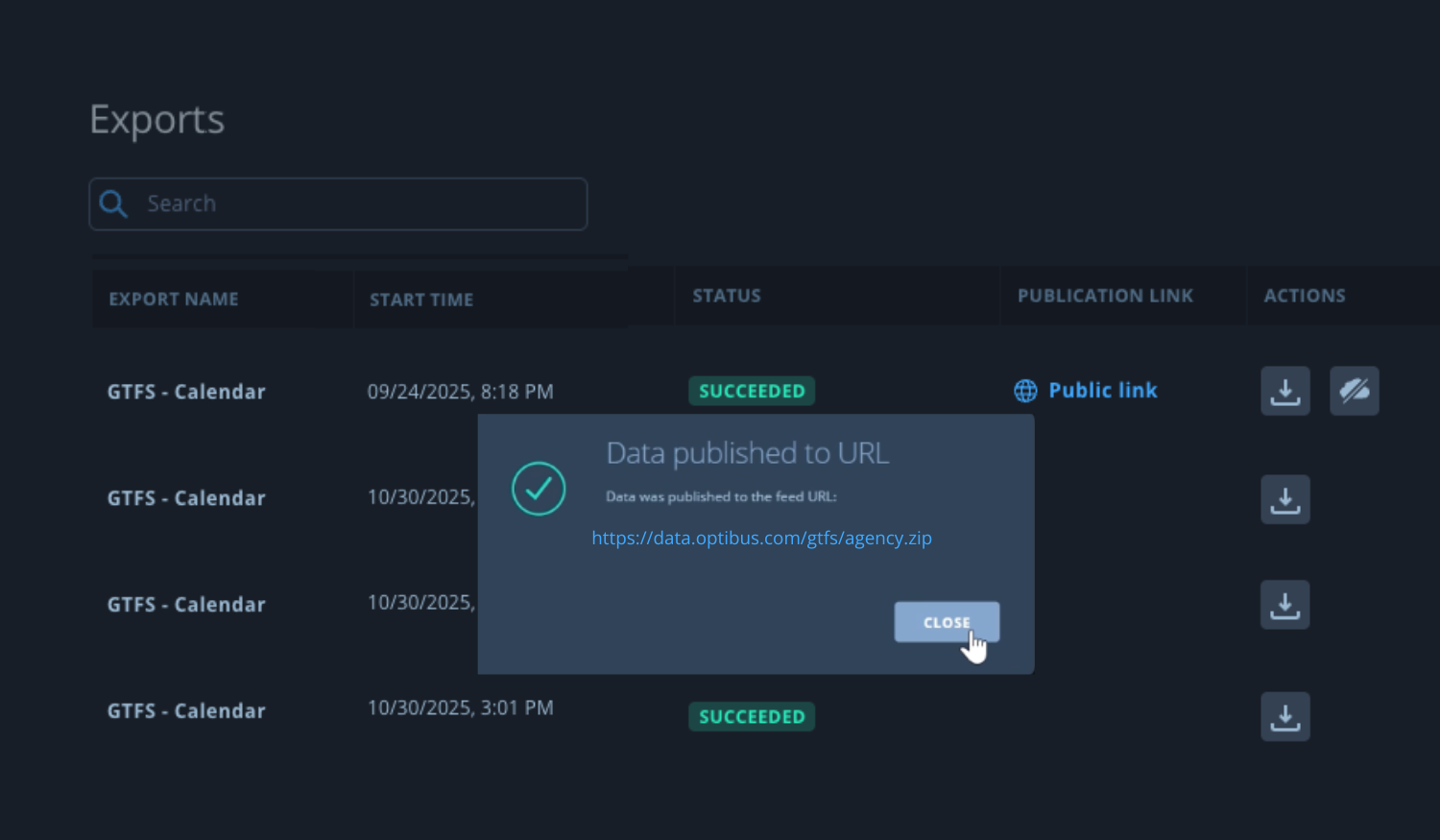Click the magnifying glass search icon
Image resolution: width=1440 pixels, height=840 pixels.
point(113,204)
